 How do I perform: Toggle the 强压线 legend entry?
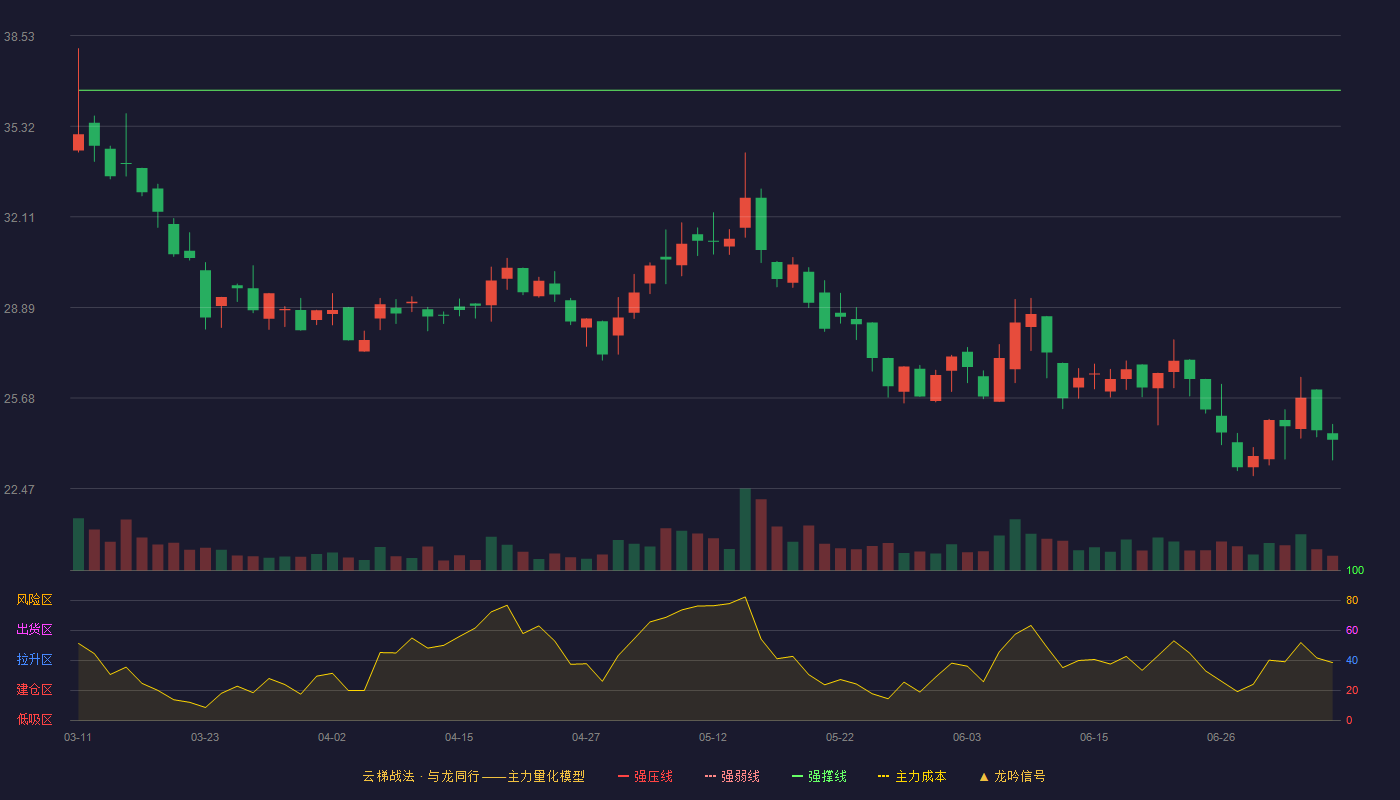pyautogui.click(x=645, y=776)
